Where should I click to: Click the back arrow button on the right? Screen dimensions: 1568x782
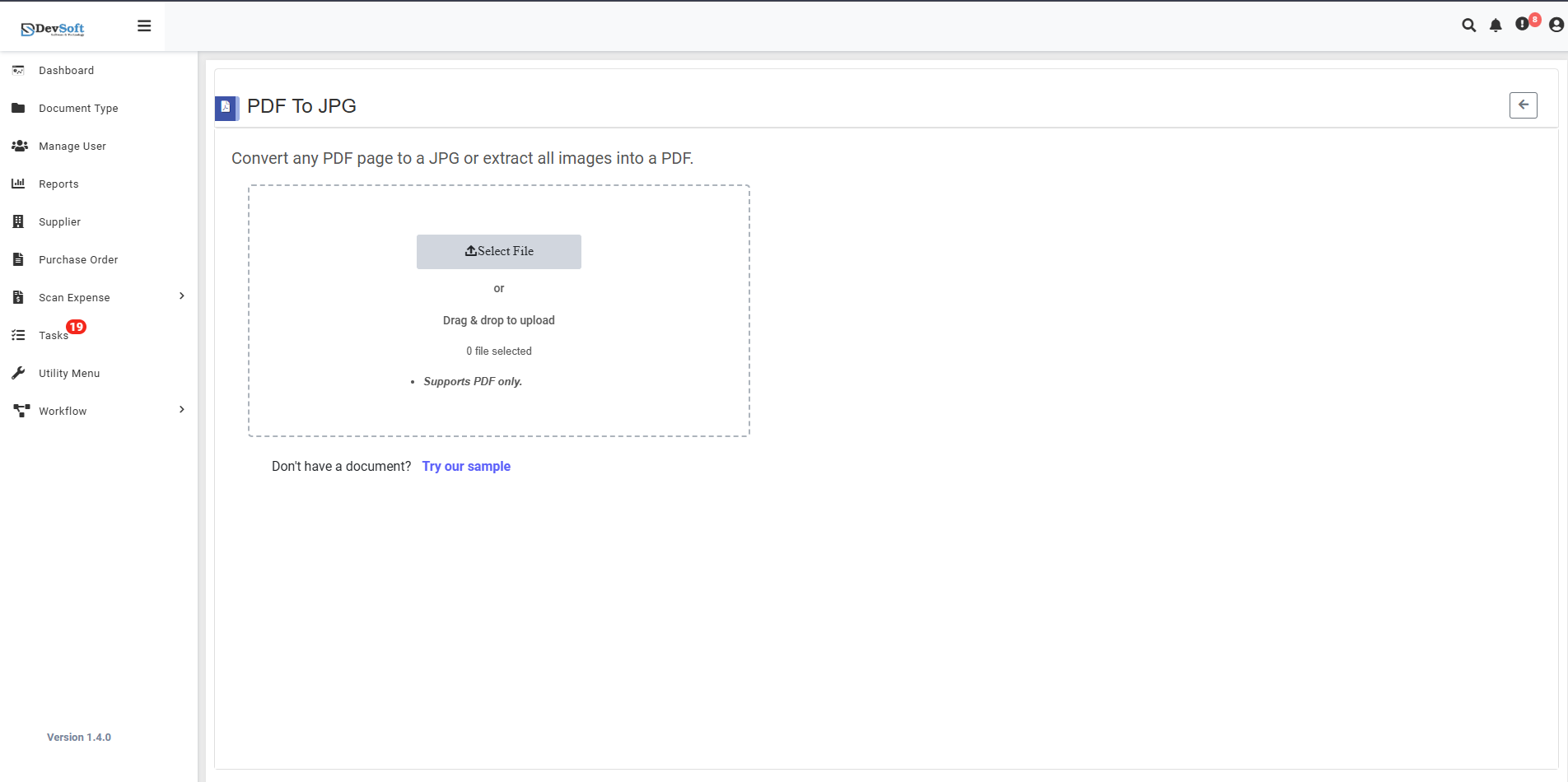[x=1523, y=105]
